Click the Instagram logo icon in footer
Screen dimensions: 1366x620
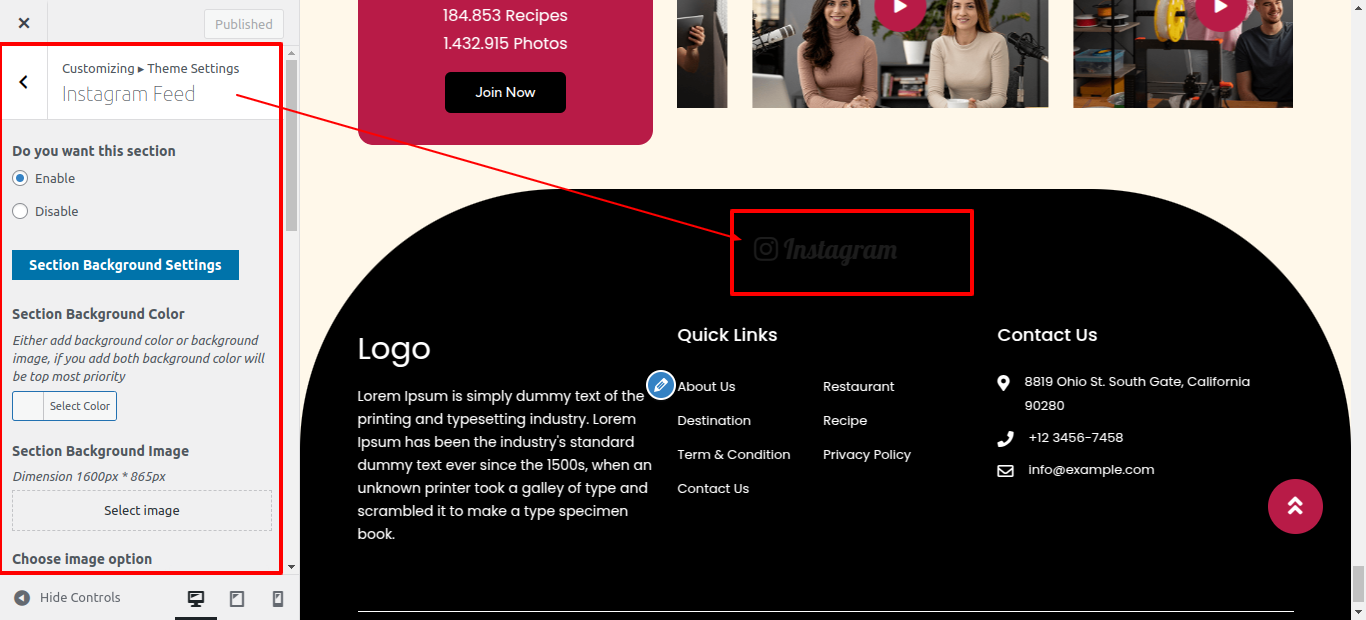[766, 249]
